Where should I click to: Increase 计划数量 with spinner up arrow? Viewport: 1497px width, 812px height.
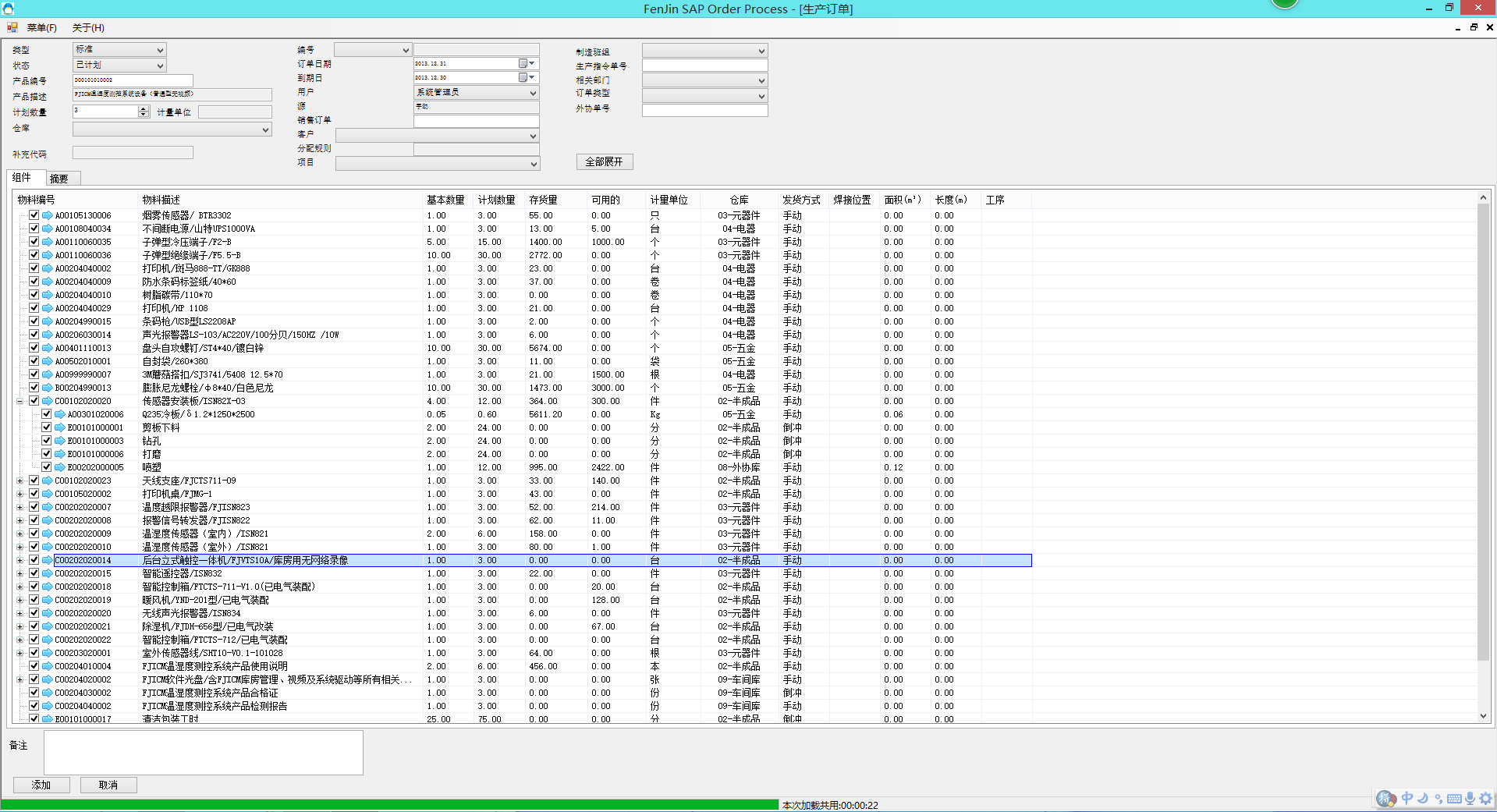144,109
